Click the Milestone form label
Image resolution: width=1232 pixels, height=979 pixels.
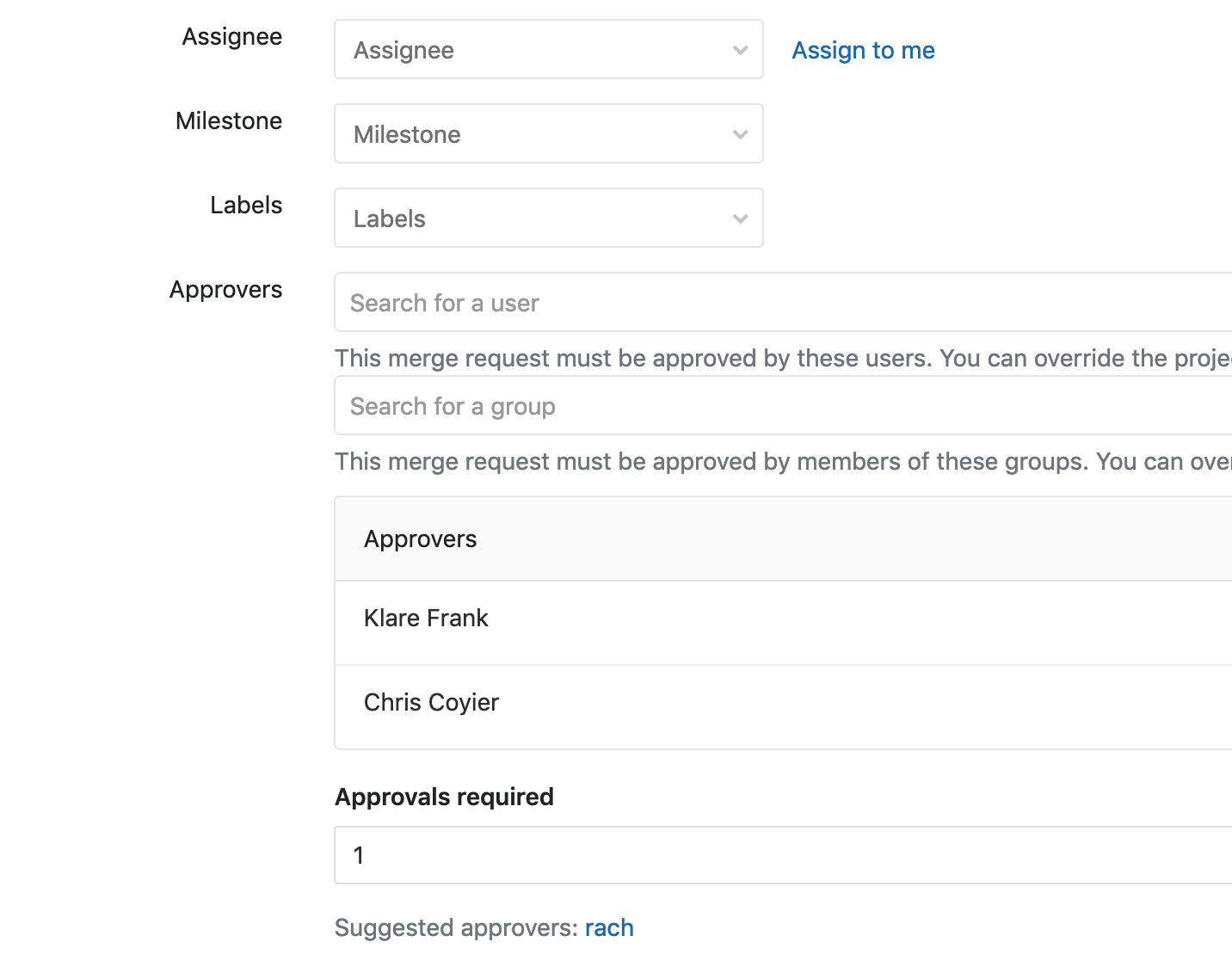pos(228,120)
